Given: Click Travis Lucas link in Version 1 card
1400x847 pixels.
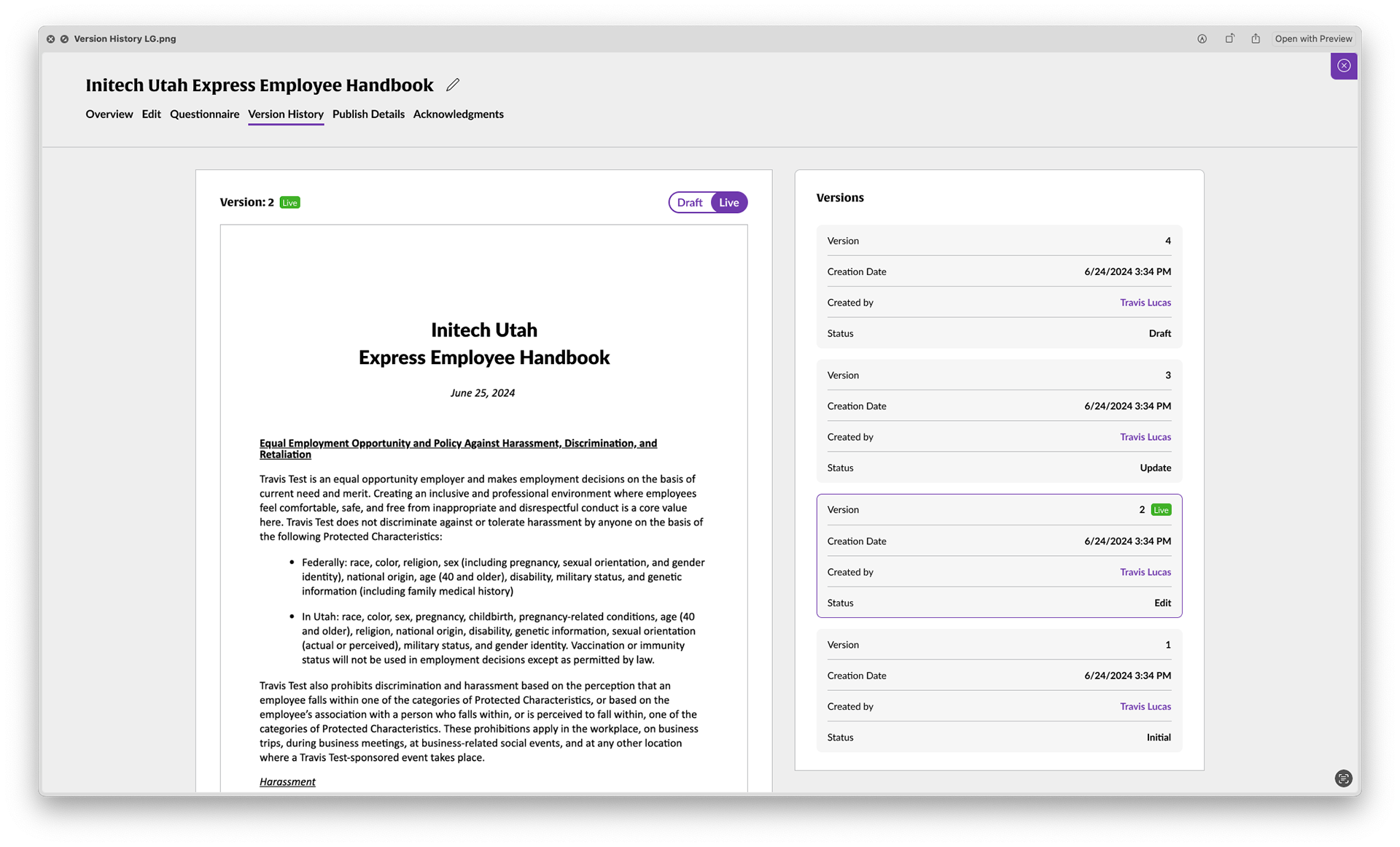Looking at the screenshot, I should pos(1145,706).
